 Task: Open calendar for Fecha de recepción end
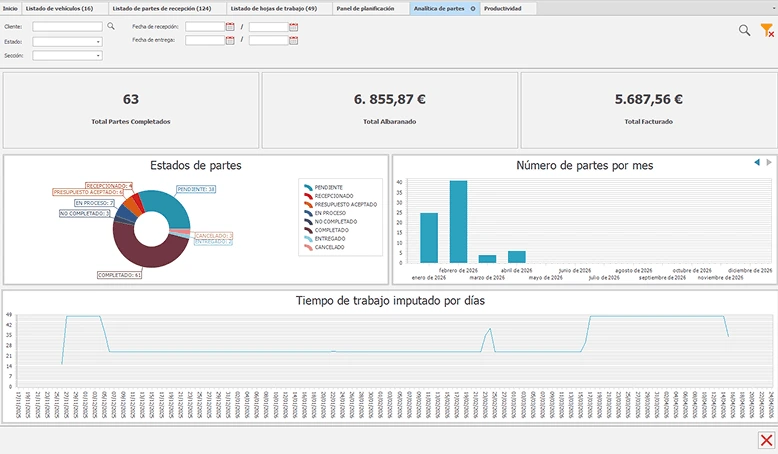pos(293,27)
